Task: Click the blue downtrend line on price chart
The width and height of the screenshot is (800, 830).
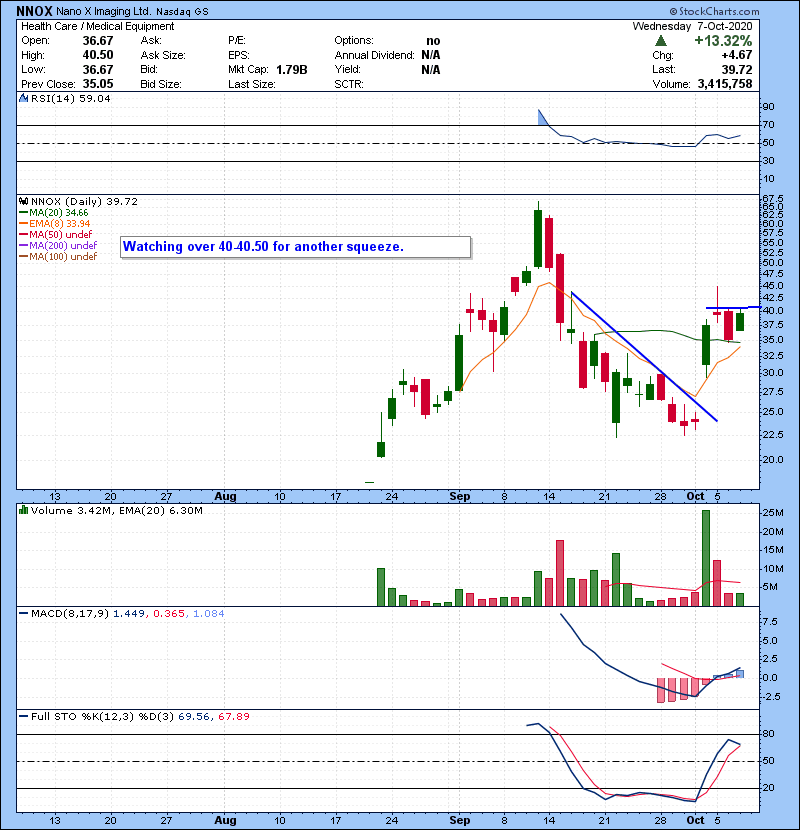Action: pos(644,357)
